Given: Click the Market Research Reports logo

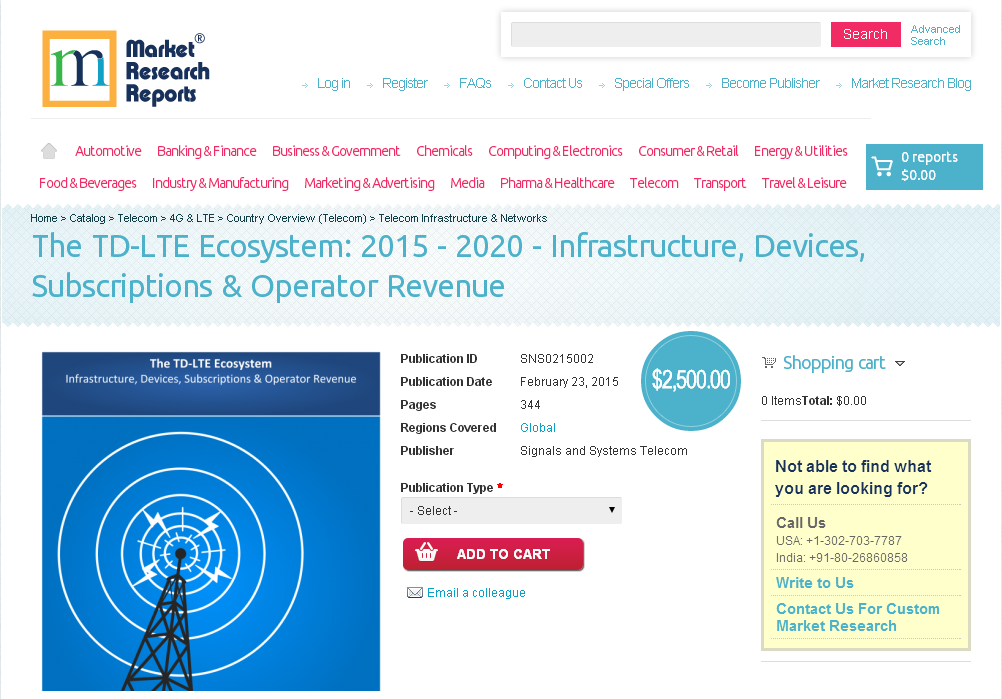Looking at the screenshot, I should (x=124, y=68).
